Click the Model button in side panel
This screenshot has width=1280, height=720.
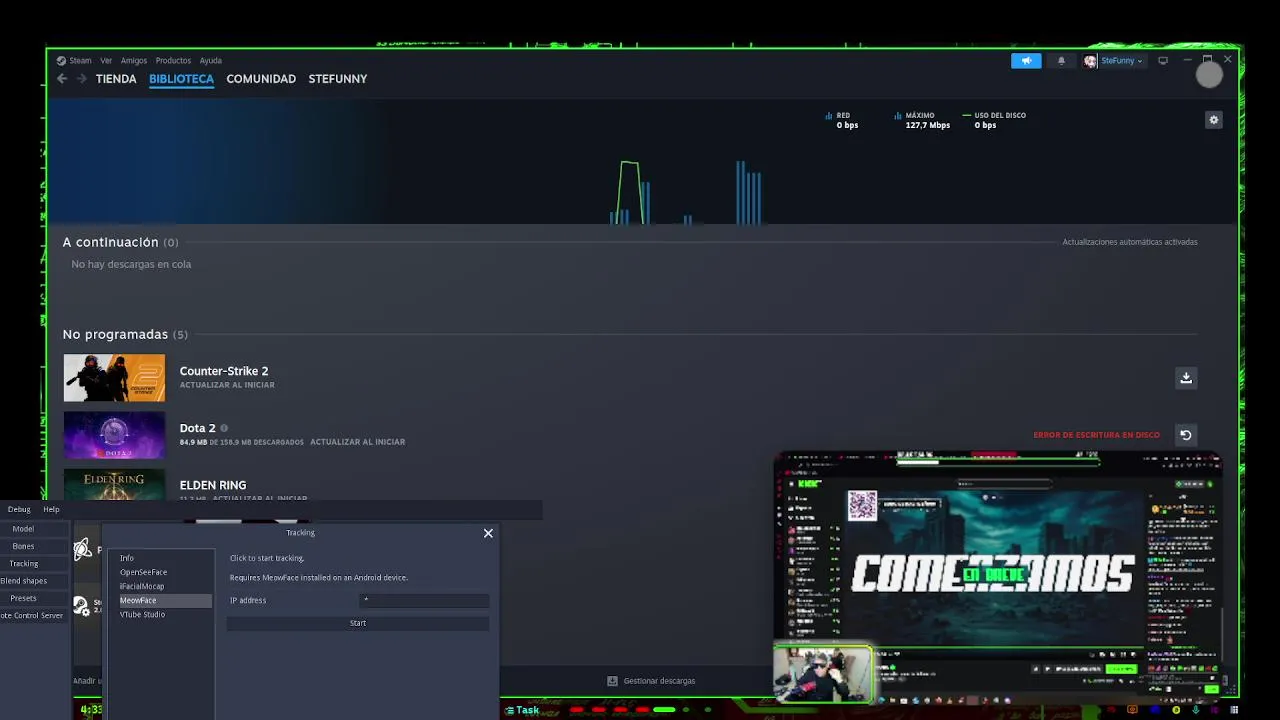(33, 529)
